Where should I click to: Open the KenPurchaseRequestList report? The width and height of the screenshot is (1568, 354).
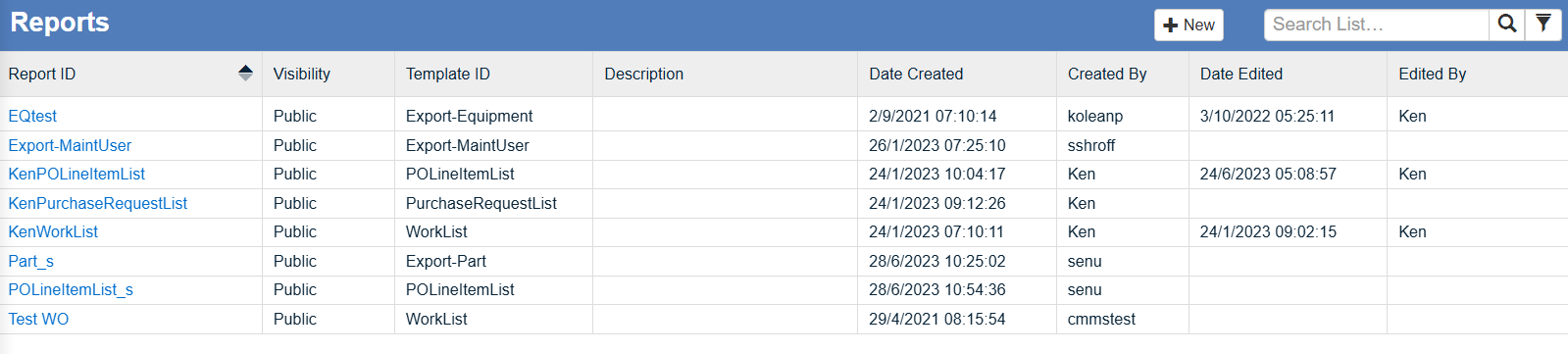point(98,203)
